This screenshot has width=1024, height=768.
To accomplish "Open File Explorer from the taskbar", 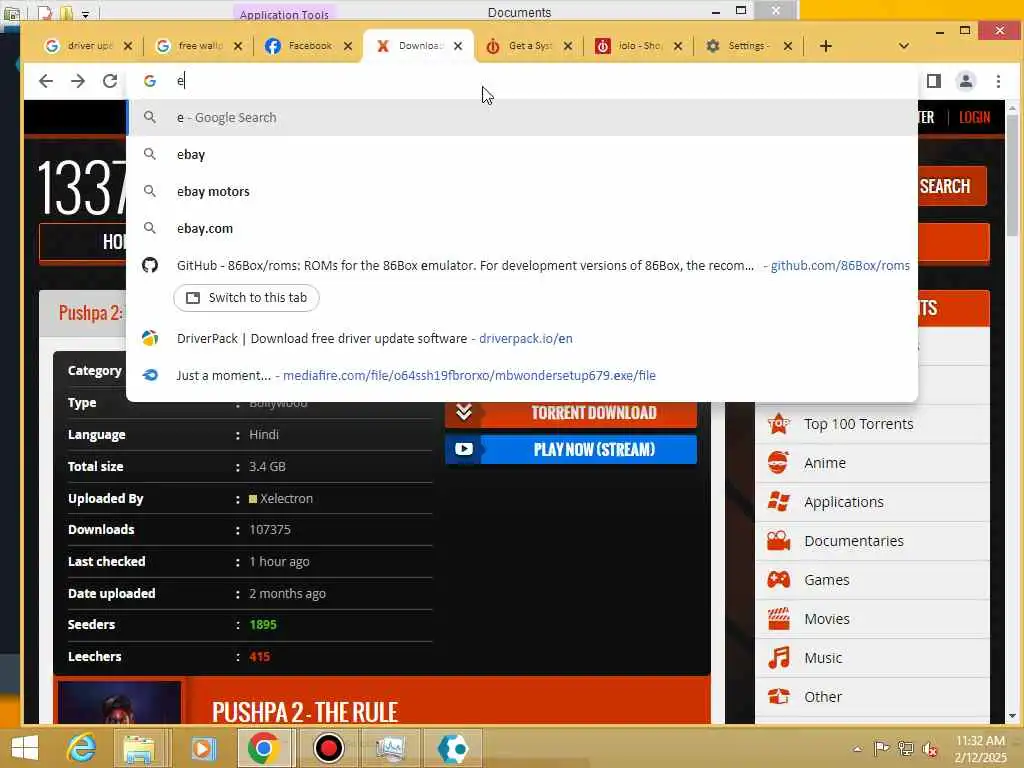I will pyautogui.click(x=138, y=748).
